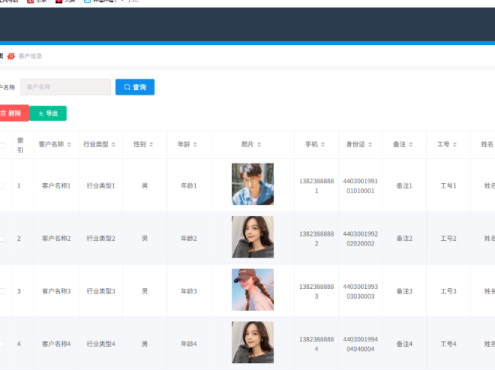This screenshot has width=495, height=370.
Task: Open the photo thumbnail of 客户名称1
Action: pos(253,184)
